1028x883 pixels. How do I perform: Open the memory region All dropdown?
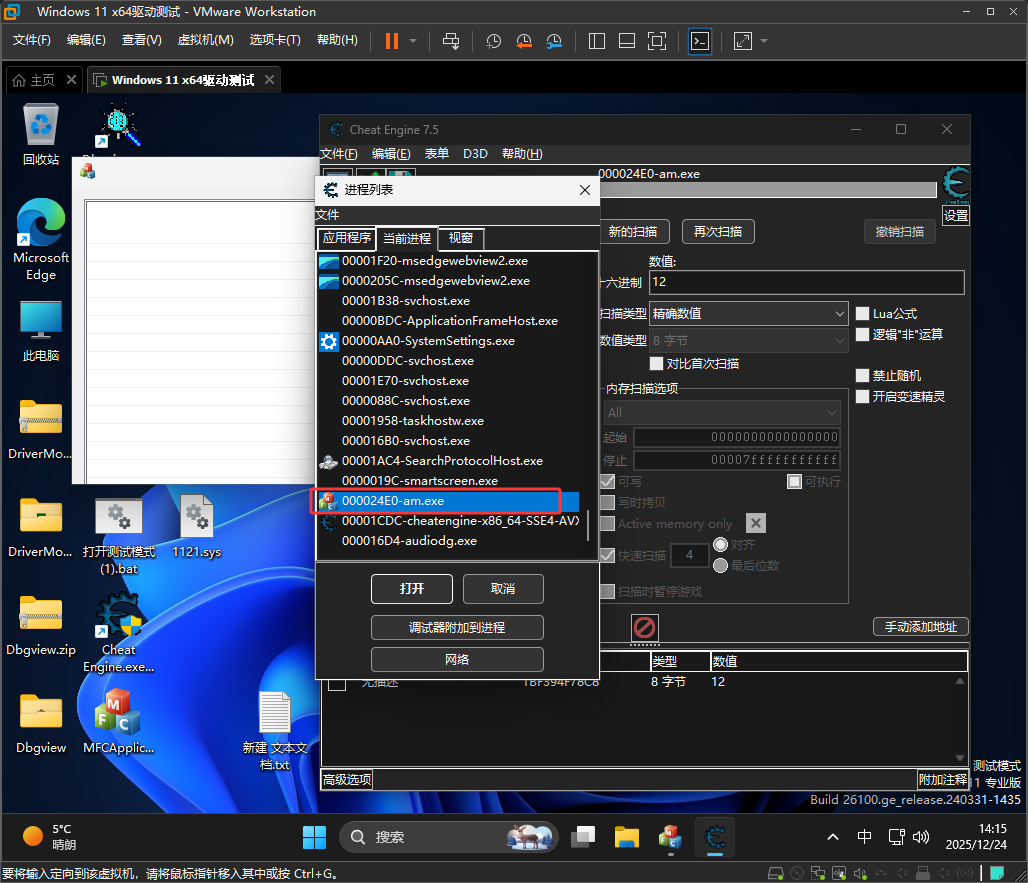[x=722, y=412]
